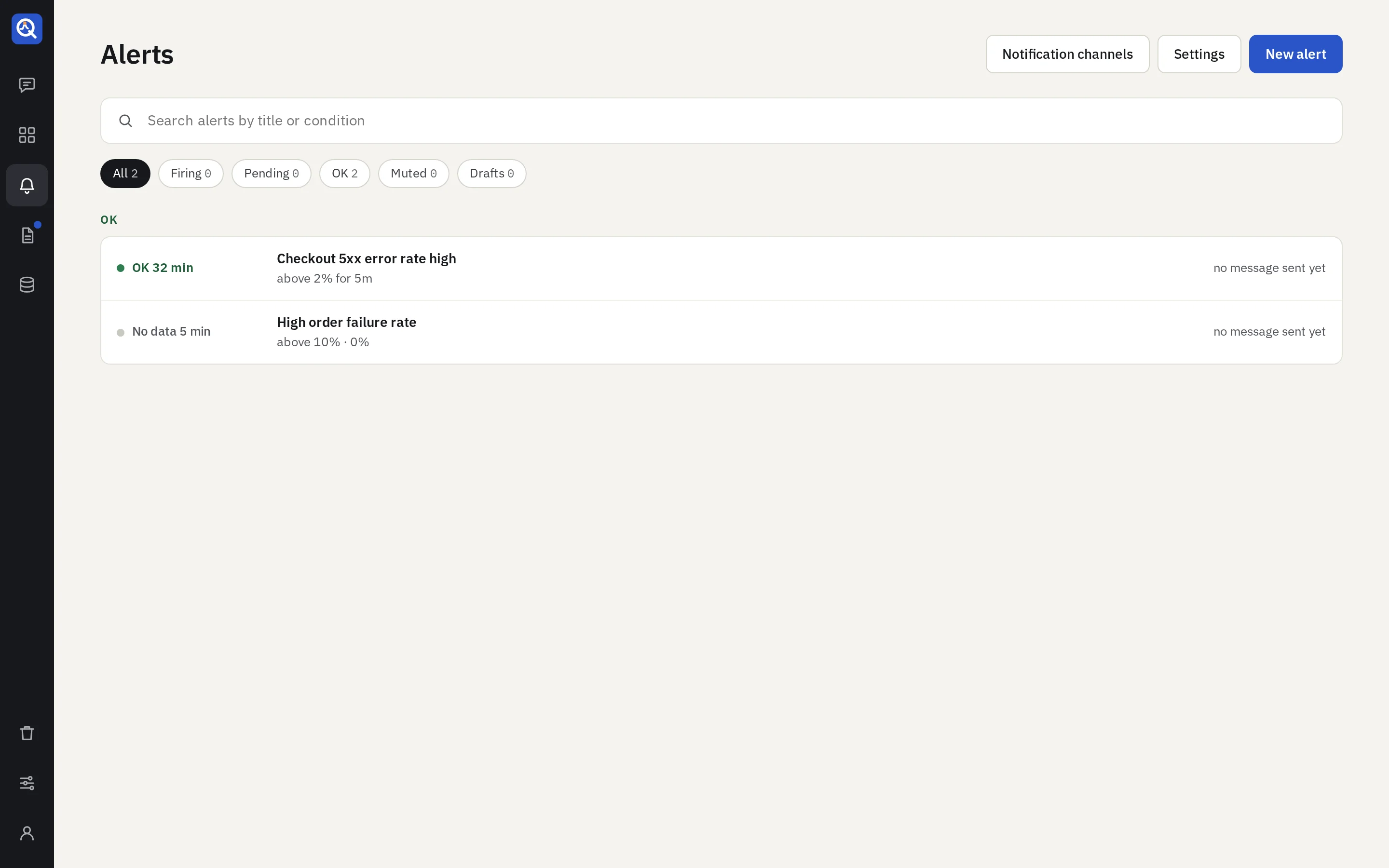Open the chat messages sidebar icon

[27, 85]
